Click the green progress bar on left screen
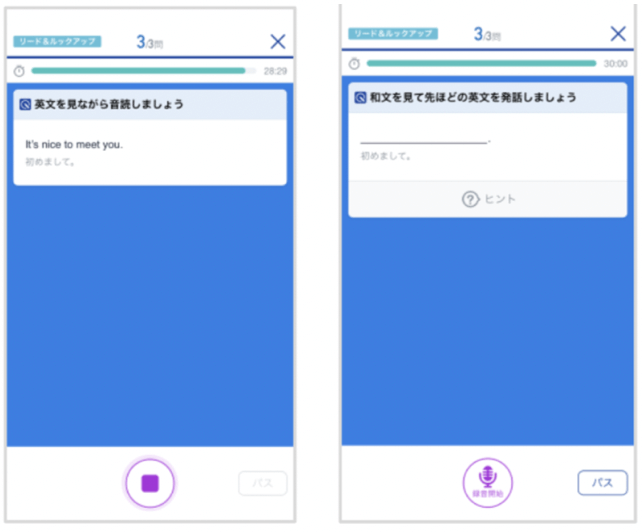 click(143, 71)
